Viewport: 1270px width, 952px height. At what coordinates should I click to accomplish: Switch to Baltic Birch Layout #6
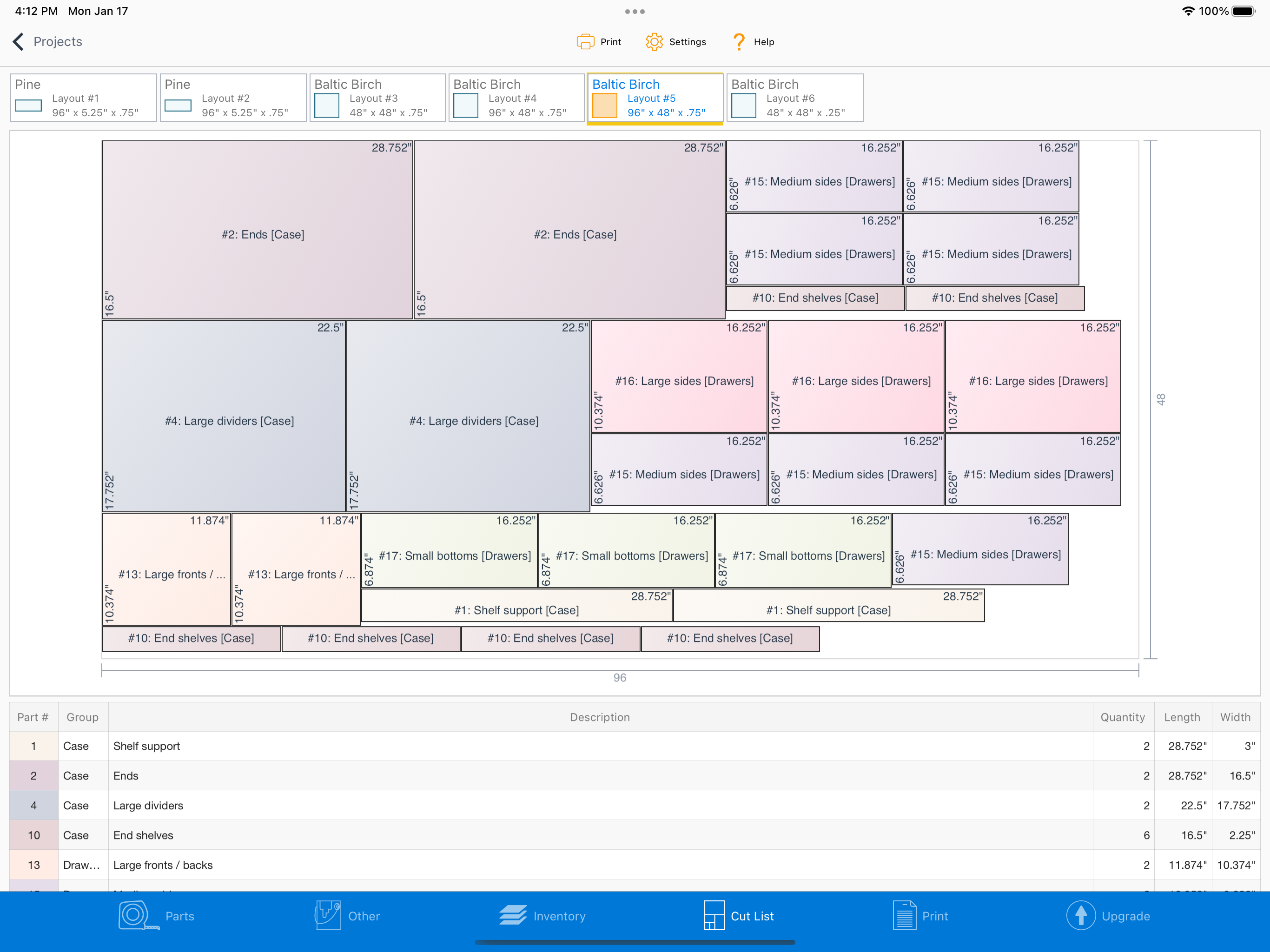[795, 98]
